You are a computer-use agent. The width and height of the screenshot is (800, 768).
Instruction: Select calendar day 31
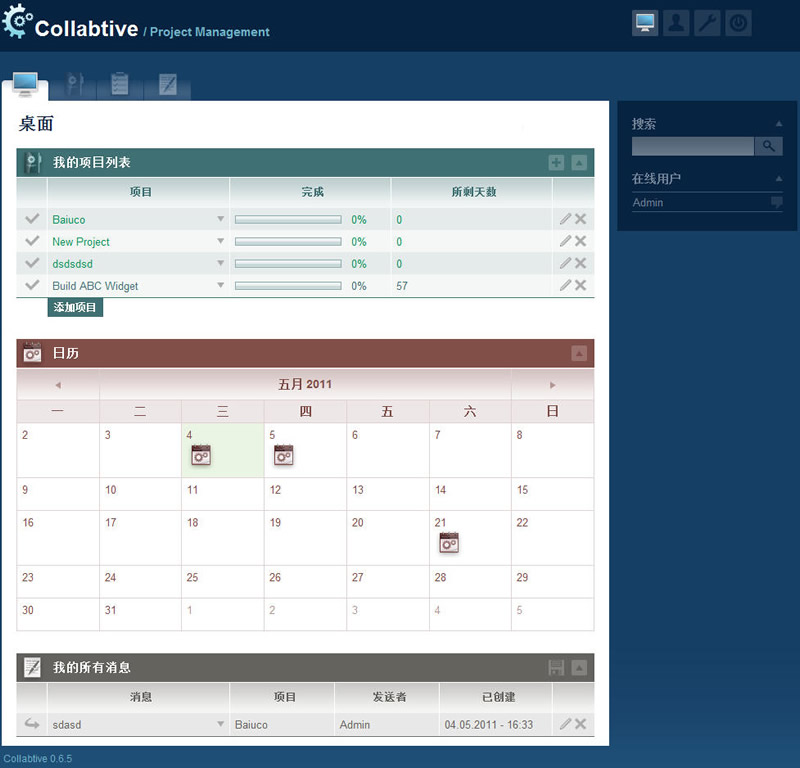click(x=110, y=610)
